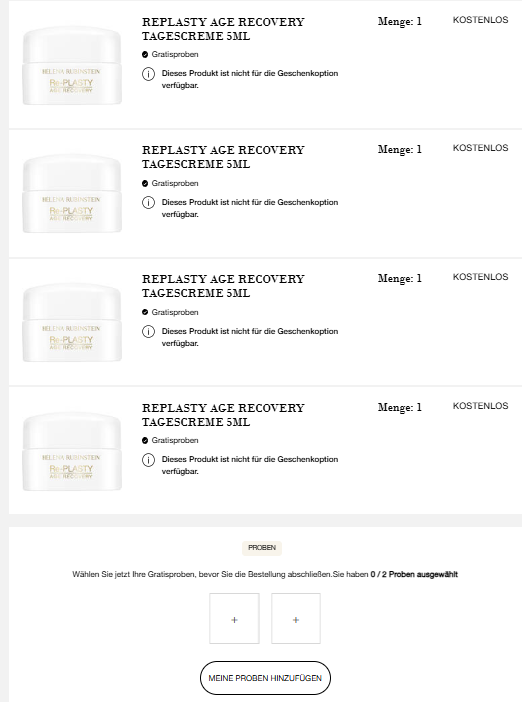Click the Meine Proben Hinzufügen button

tap(265, 678)
